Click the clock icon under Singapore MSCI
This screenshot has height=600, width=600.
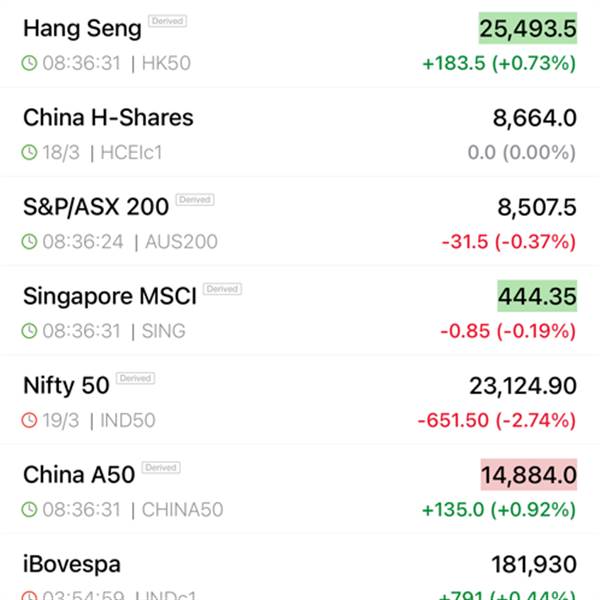tap(30, 330)
